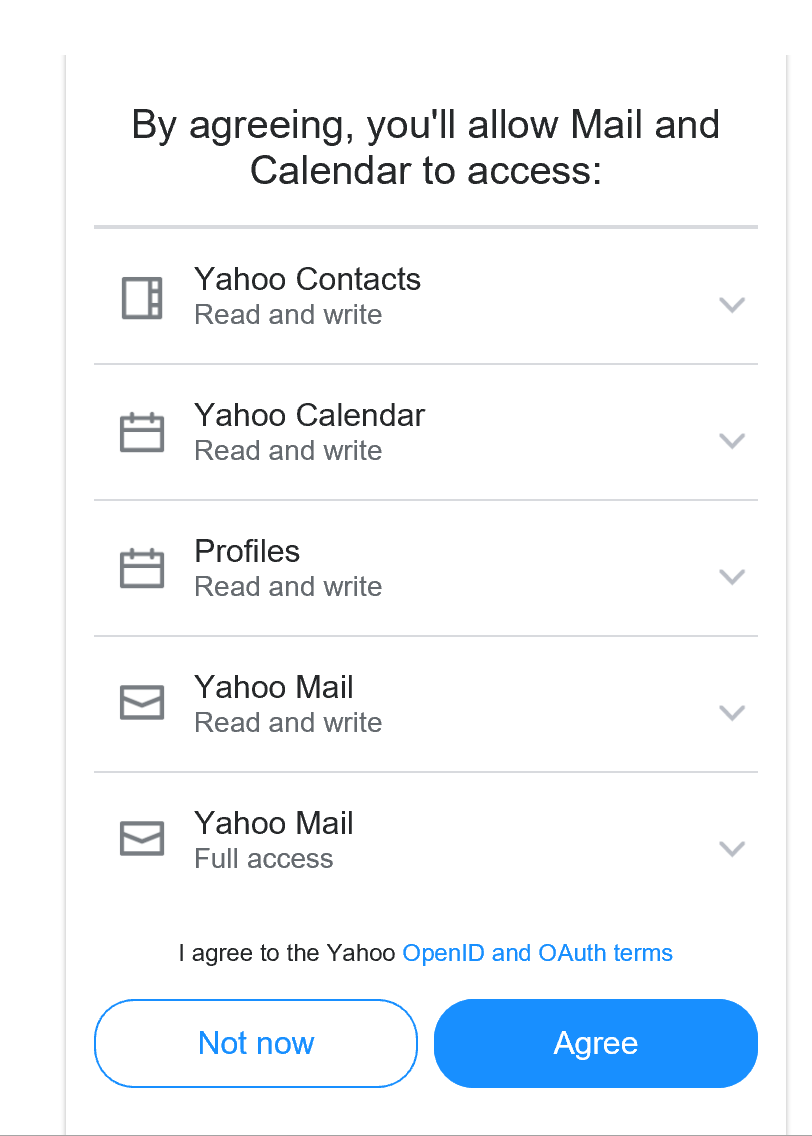Click the envelope icon for Yahoo Mail Read and write
Viewport: 812px width, 1136px height.
[142, 703]
